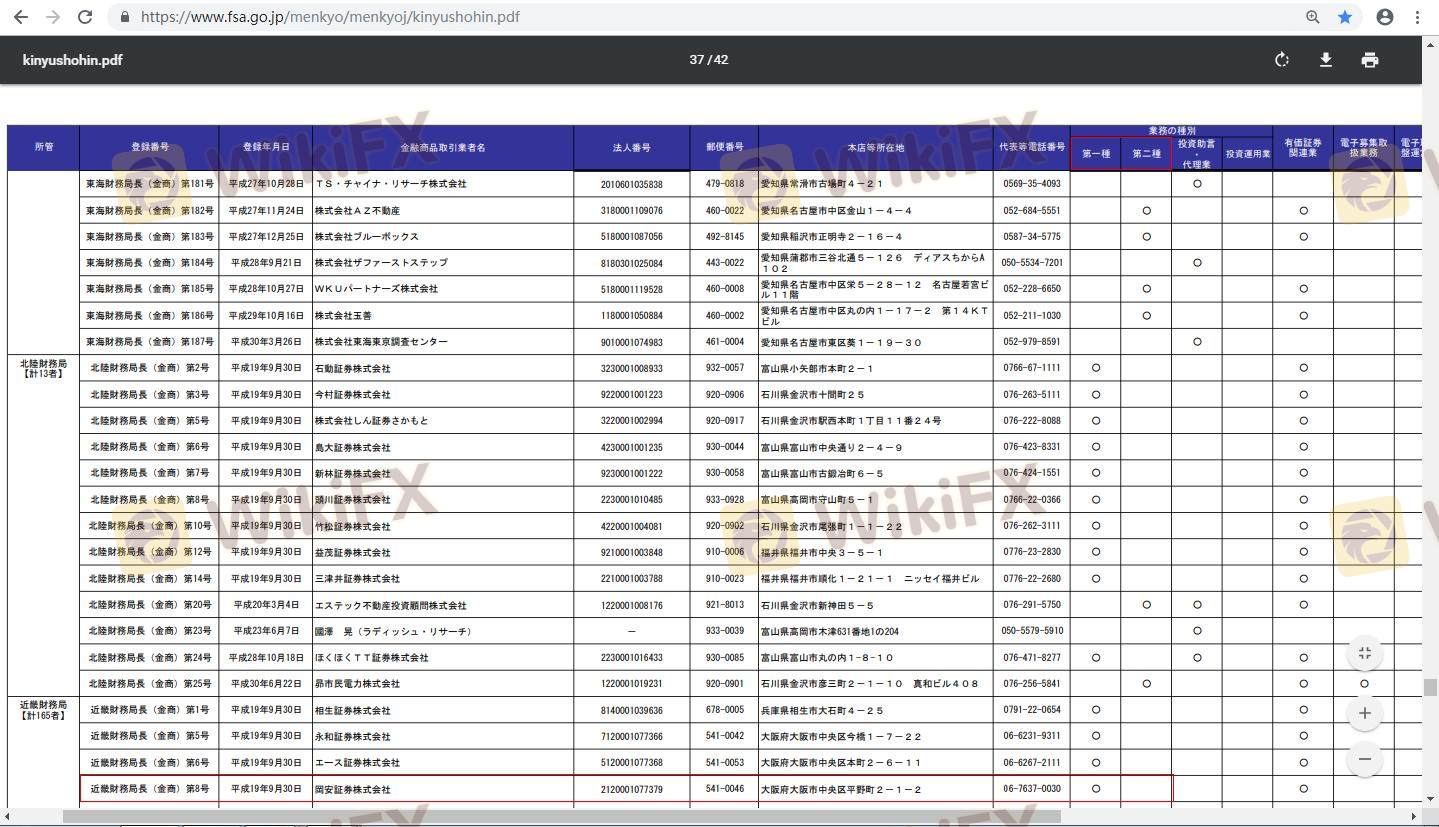Click phone number 050-5579-5910
The width and height of the screenshot is (1439, 827).
tap(1032, 632)
